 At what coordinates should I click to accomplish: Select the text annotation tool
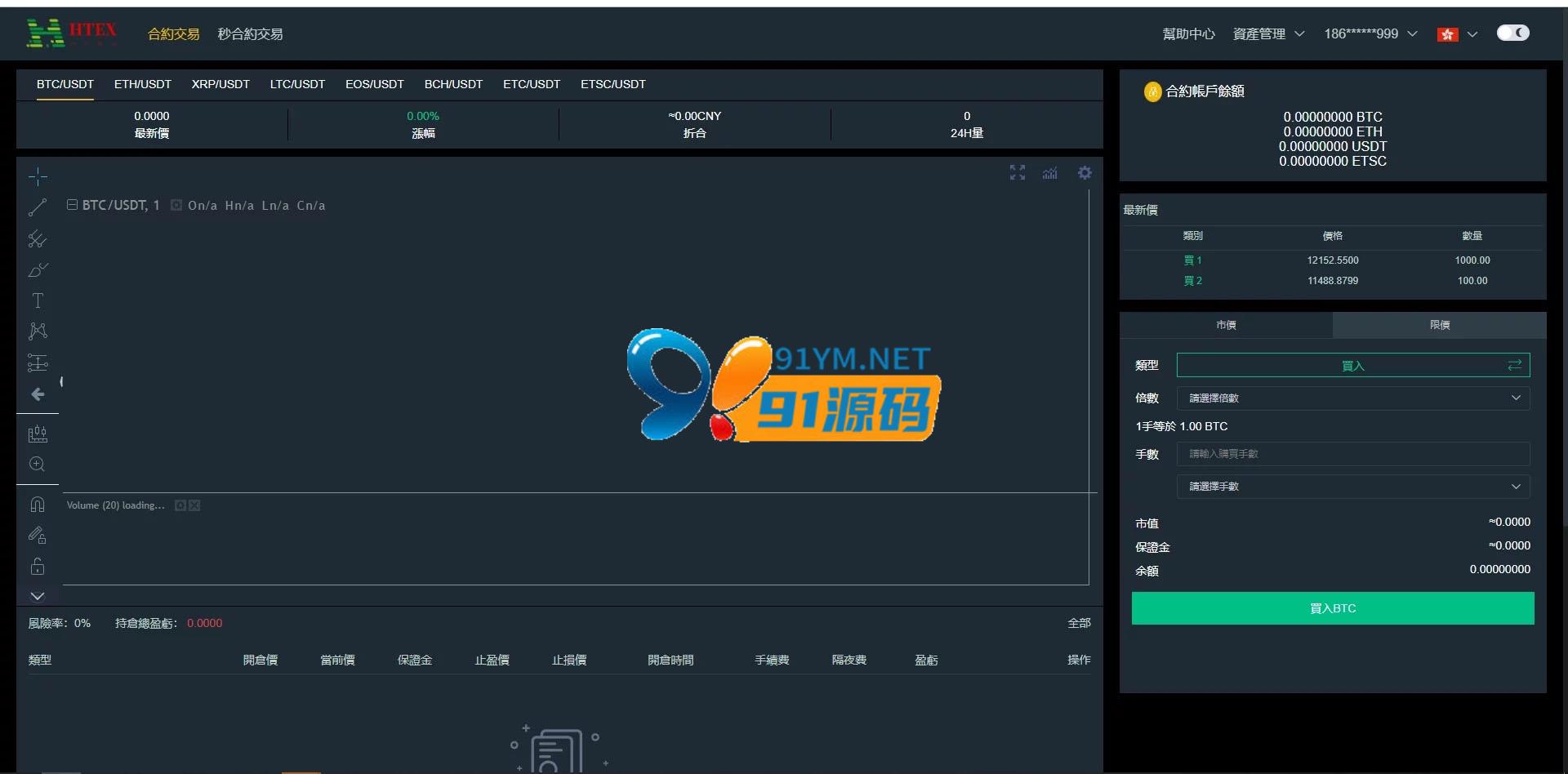(38, 300)
